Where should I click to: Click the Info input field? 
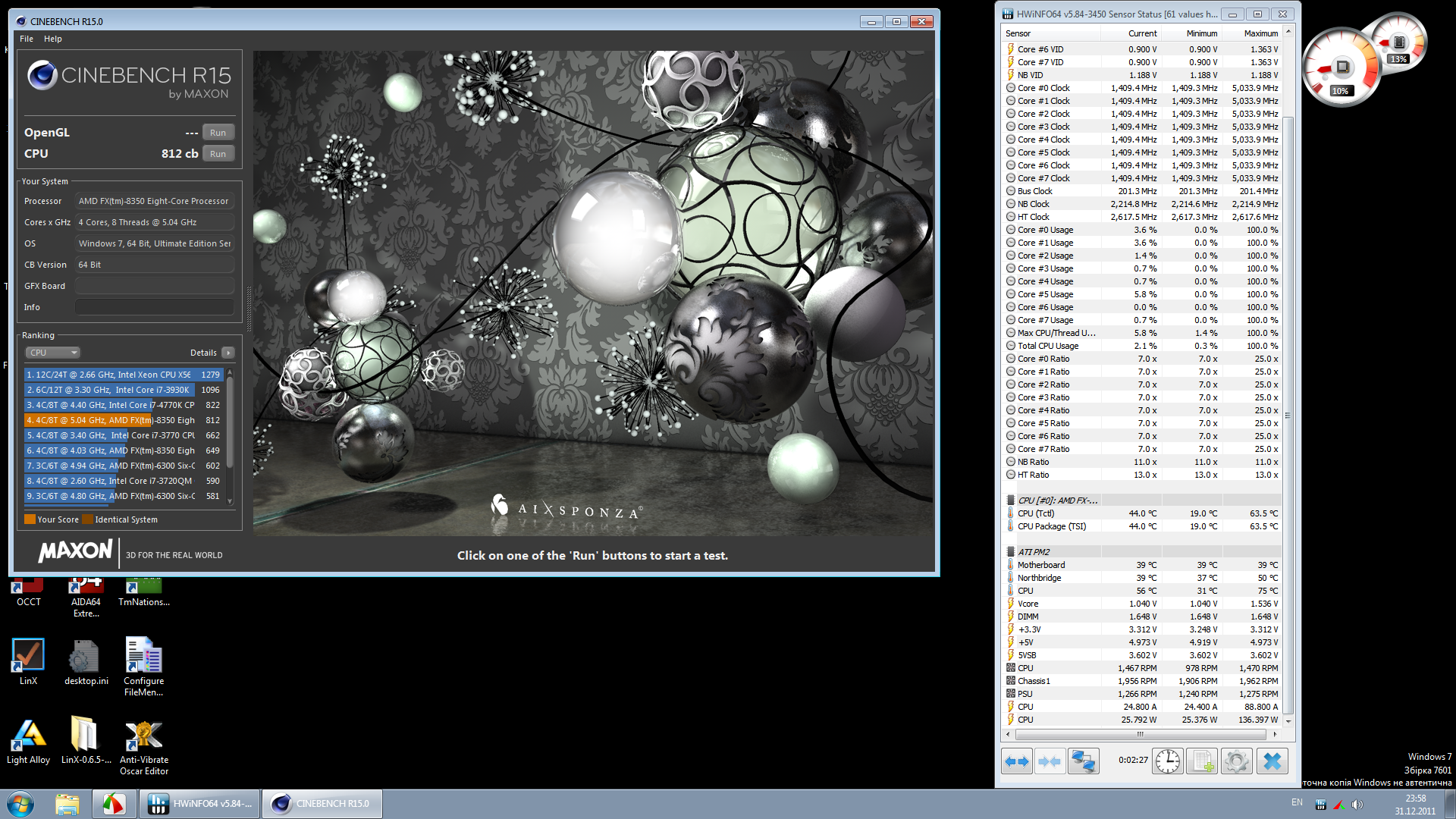[x=154, y=307]
